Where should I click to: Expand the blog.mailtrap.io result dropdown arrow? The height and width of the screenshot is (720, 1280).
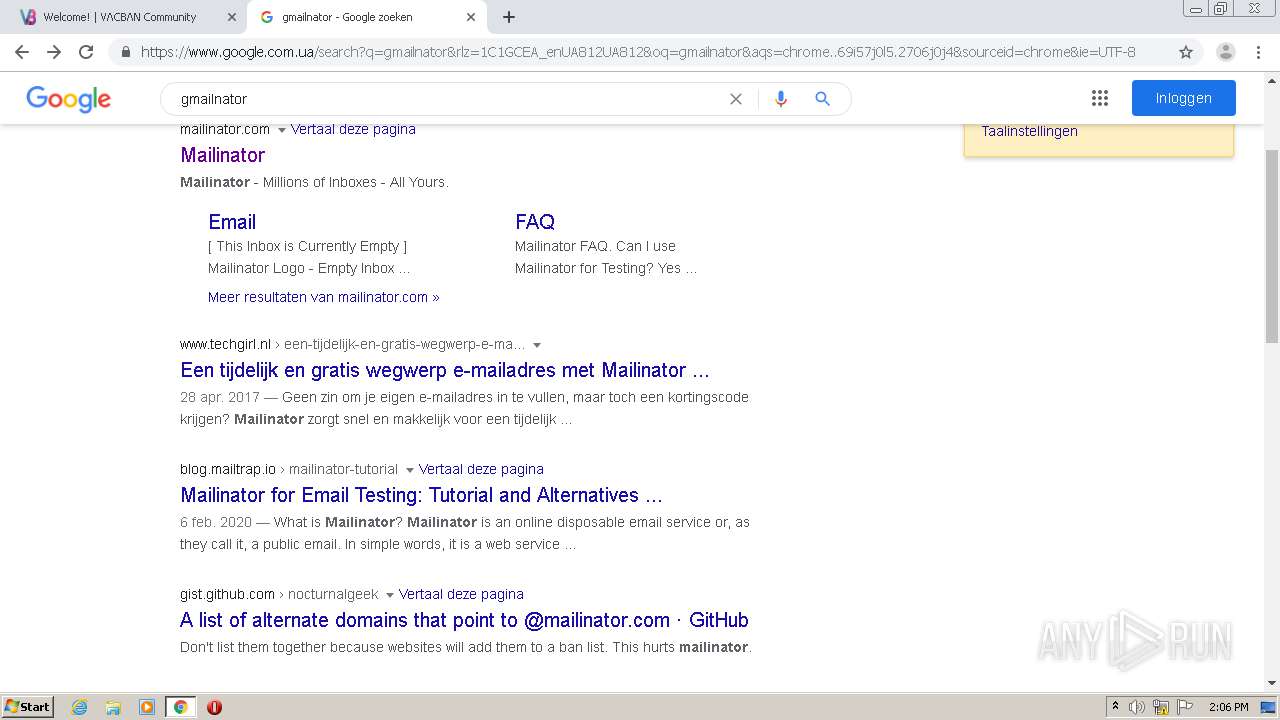coord(410,470)
